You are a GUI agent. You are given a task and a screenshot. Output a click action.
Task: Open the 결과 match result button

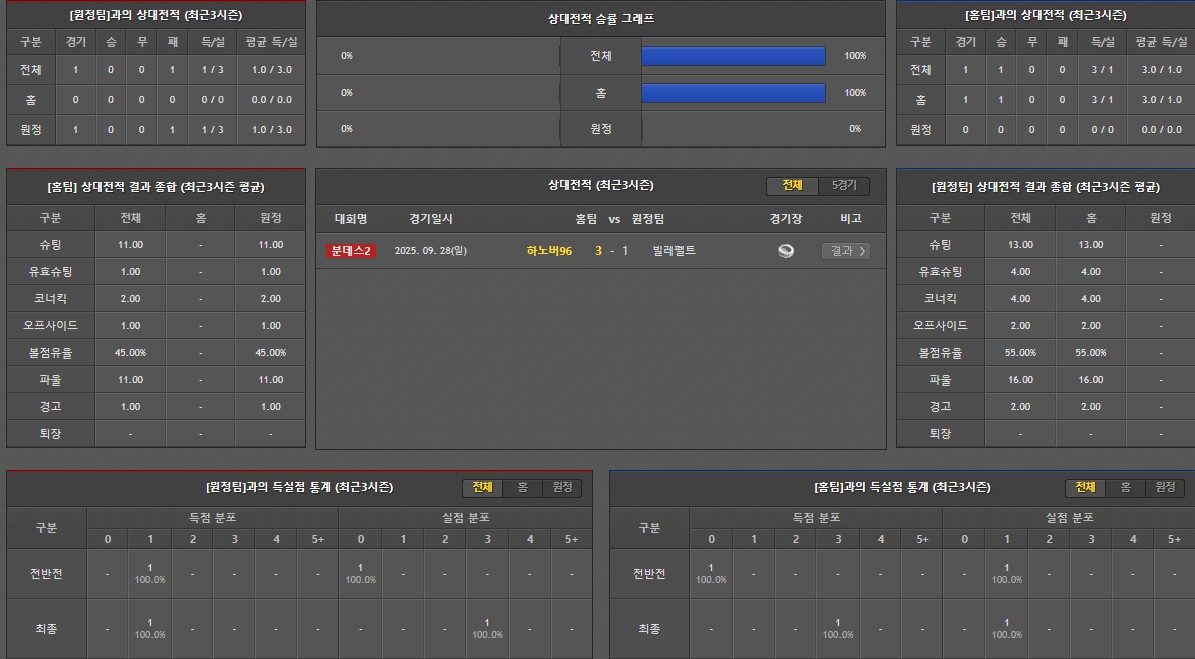(845, 251)
